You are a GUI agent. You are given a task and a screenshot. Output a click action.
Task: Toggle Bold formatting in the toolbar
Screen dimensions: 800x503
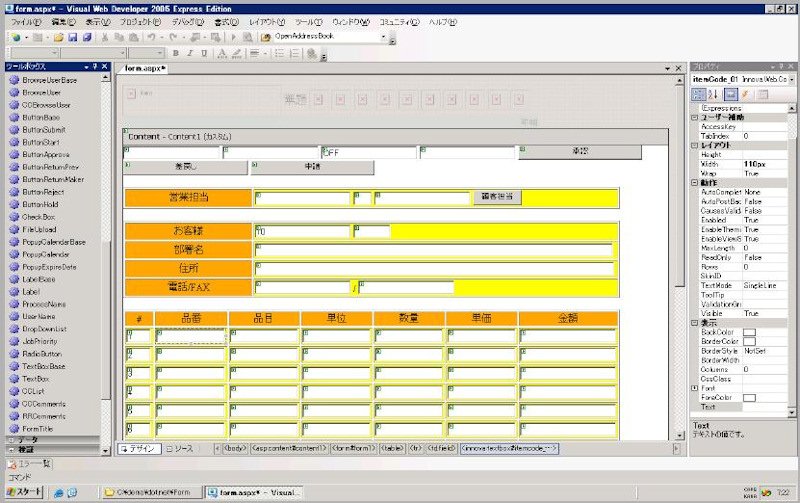176,53
